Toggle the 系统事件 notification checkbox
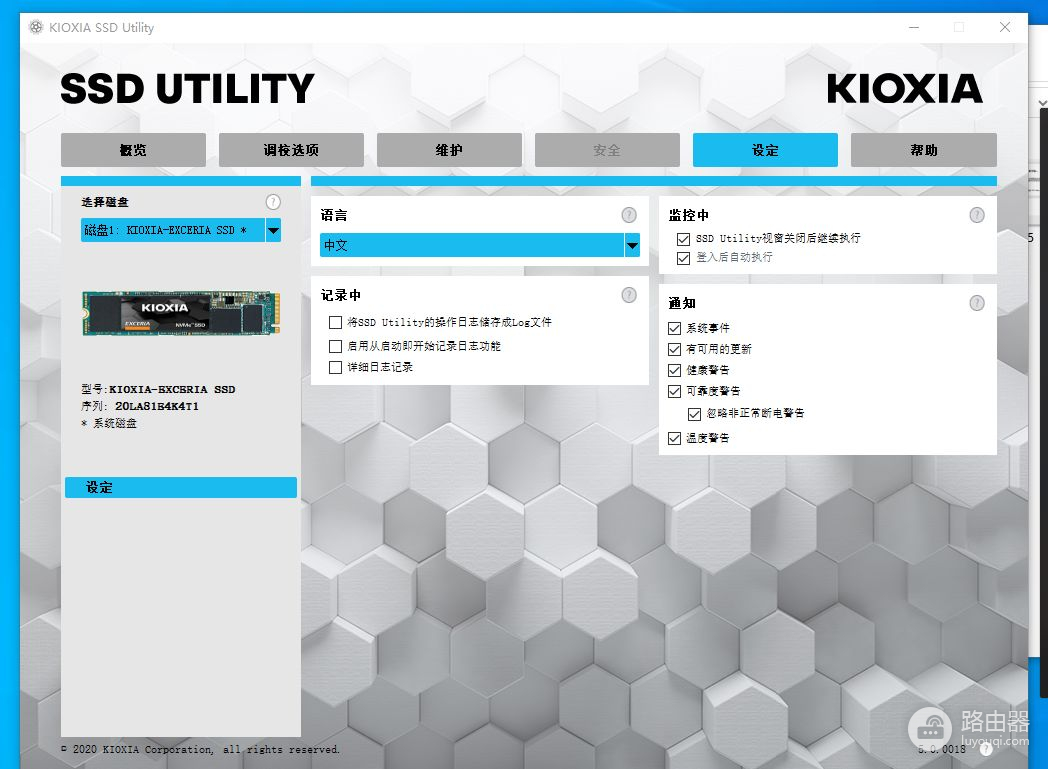 (x=675, y=328)
